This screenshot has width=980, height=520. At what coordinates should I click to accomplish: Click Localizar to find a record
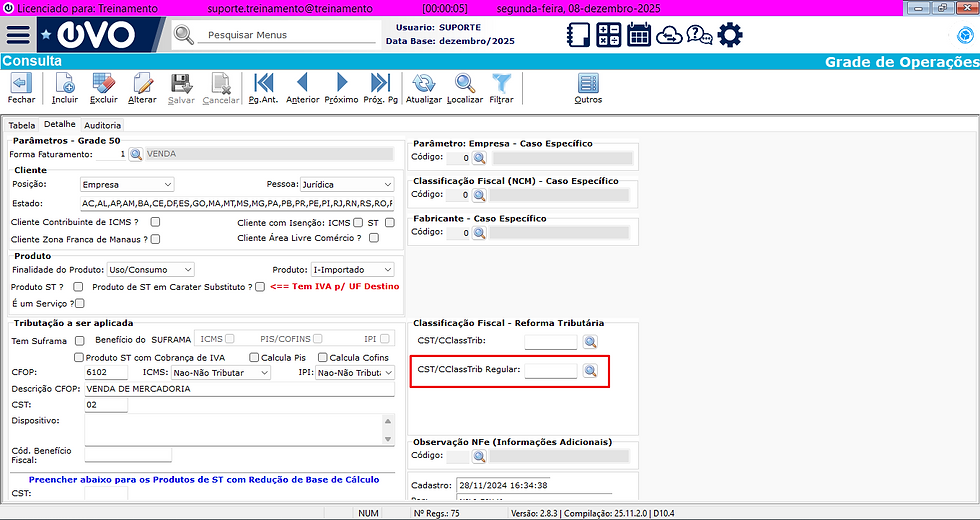pyautogui.click(x=465, y=89)
